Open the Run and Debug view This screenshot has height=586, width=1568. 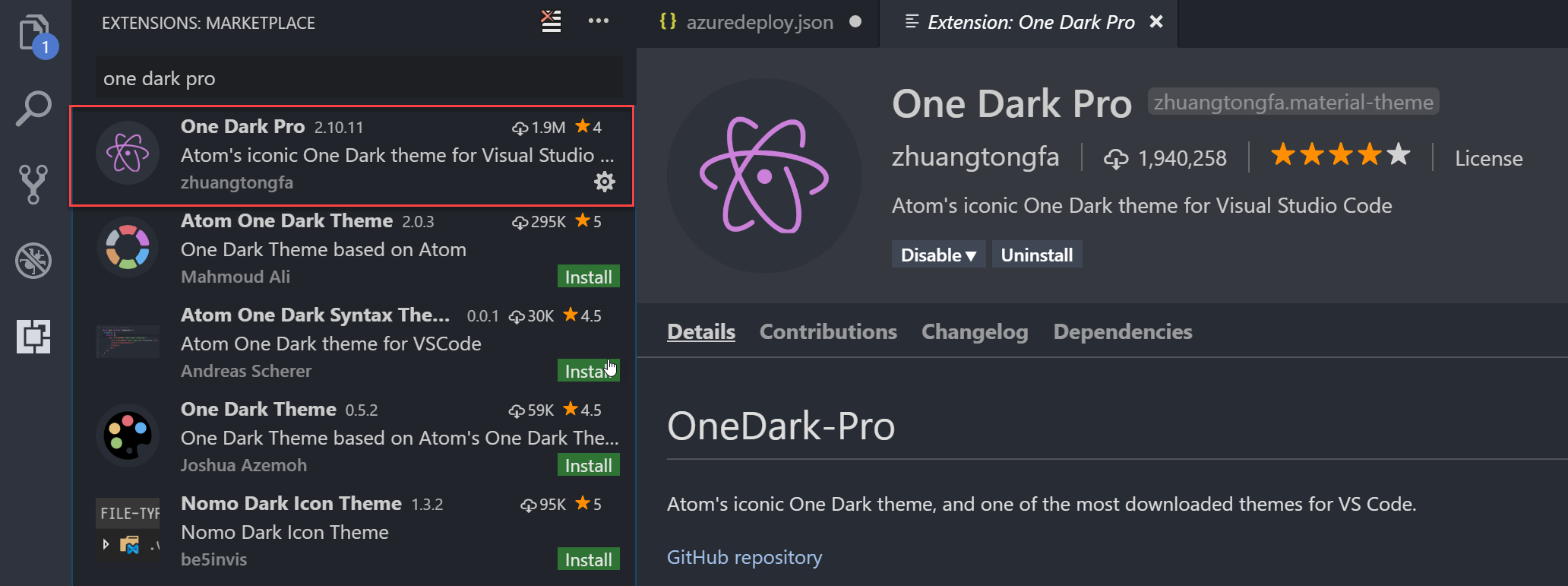pos(33,261)
